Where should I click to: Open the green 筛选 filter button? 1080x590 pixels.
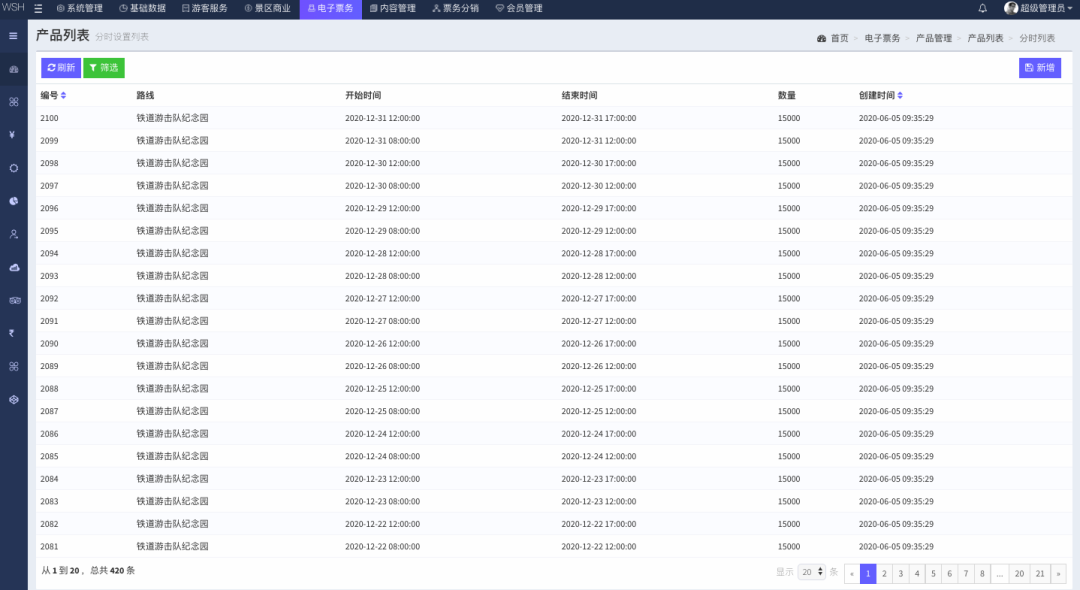click(104, 68)
